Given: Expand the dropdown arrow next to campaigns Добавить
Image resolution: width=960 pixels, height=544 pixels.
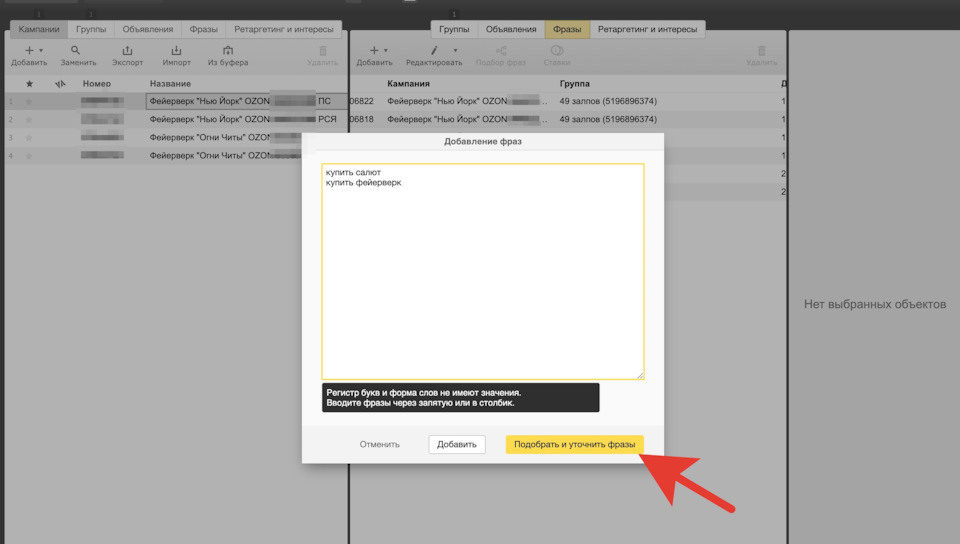Looking at the screenshot, I should pyautogui.click(x=41, y=50).
